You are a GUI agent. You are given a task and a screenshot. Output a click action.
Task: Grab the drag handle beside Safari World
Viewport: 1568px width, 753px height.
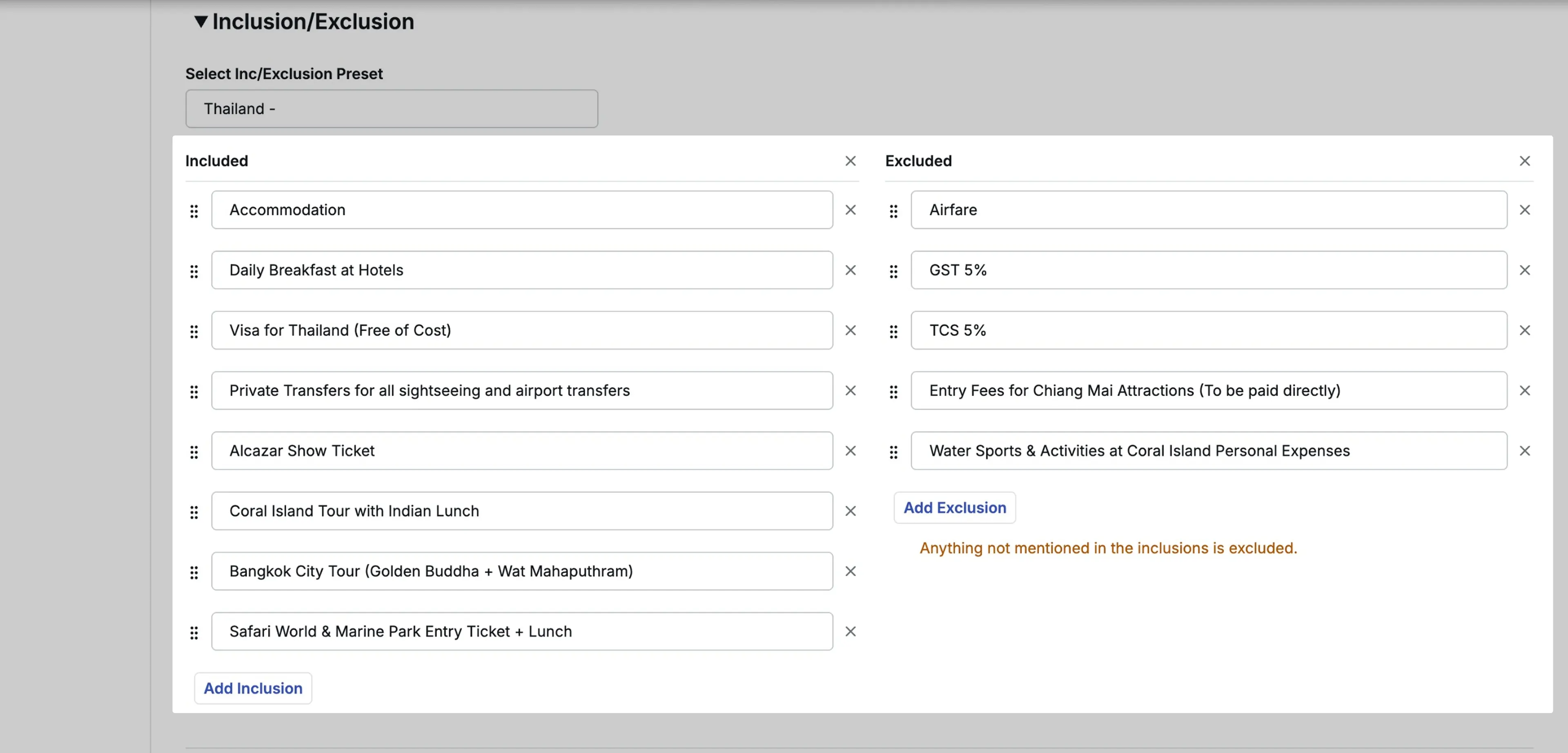[x=194, y=633]
